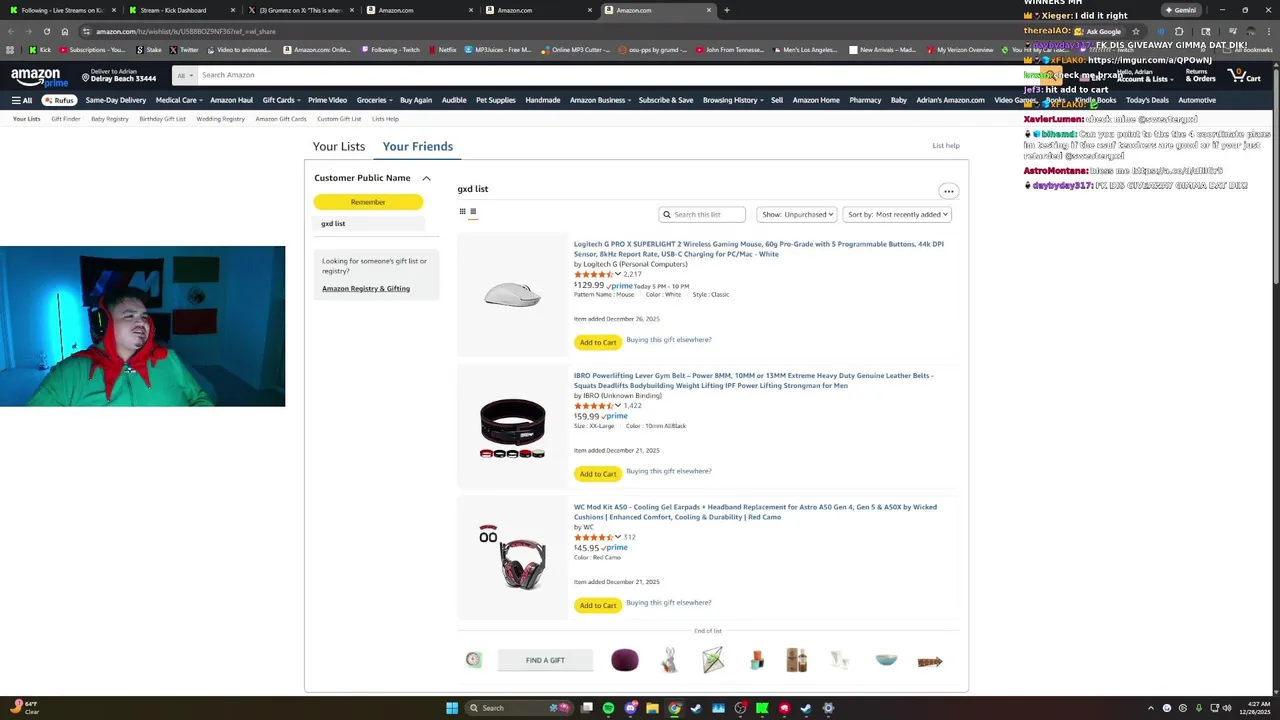Screen dimensions: 1280x720
Task: Open the Amazon Prime home logo
Action: 40,76
